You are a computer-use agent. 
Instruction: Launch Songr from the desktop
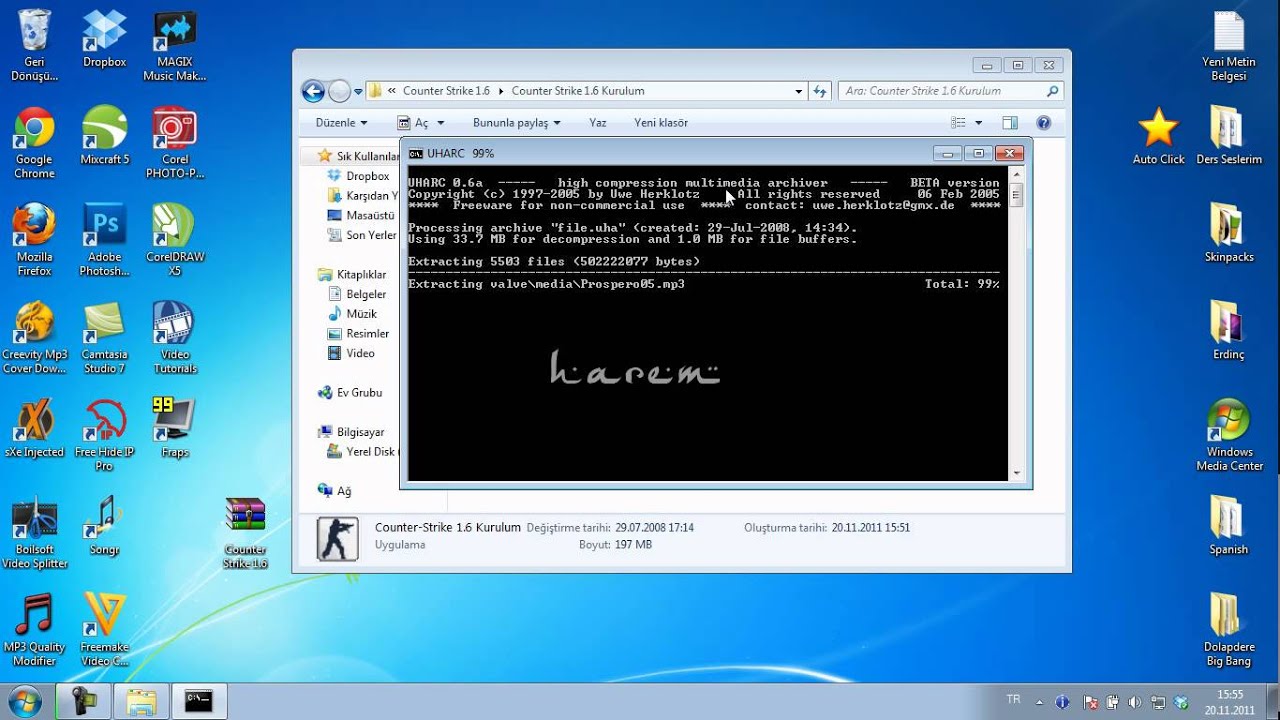(104, 526)
